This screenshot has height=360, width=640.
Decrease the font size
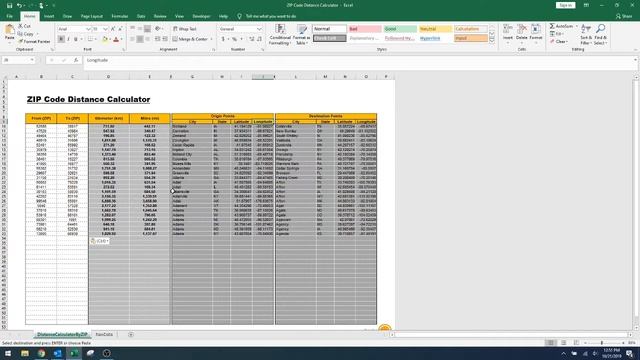click(x=120, y=29)
